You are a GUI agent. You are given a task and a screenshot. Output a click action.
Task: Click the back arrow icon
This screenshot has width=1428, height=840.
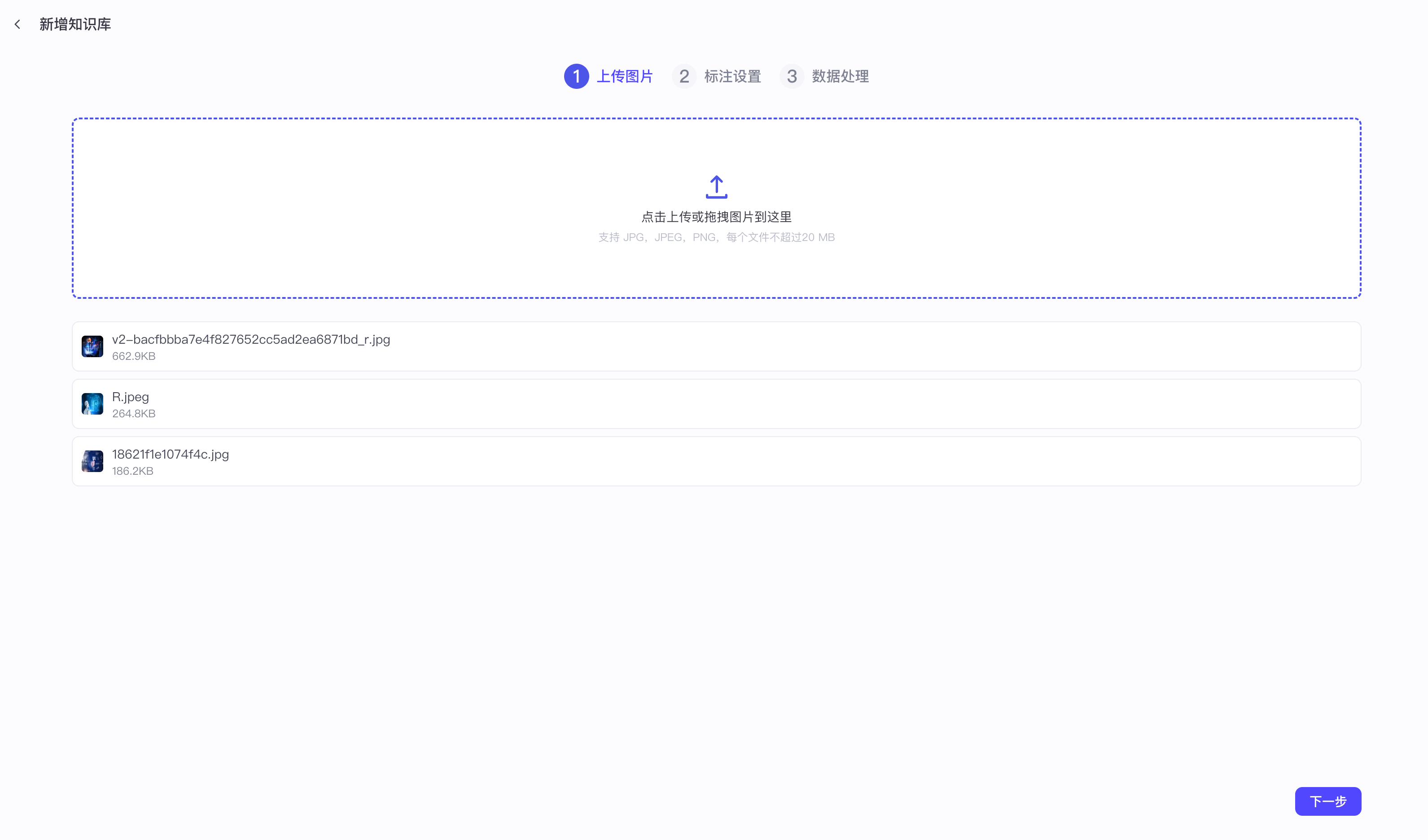click(18, 24)
